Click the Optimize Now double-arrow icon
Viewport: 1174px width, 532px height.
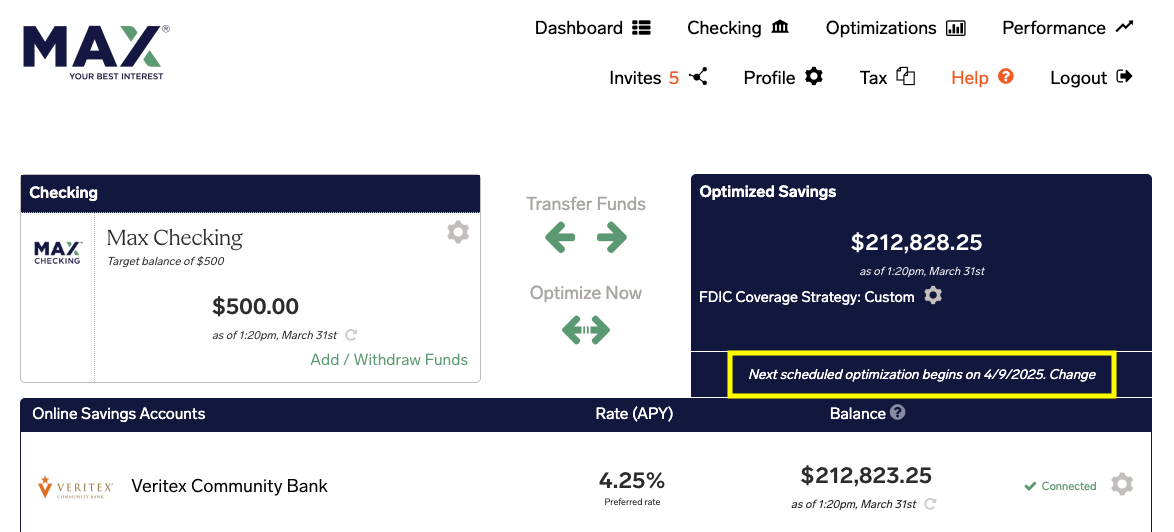(586, 329)
